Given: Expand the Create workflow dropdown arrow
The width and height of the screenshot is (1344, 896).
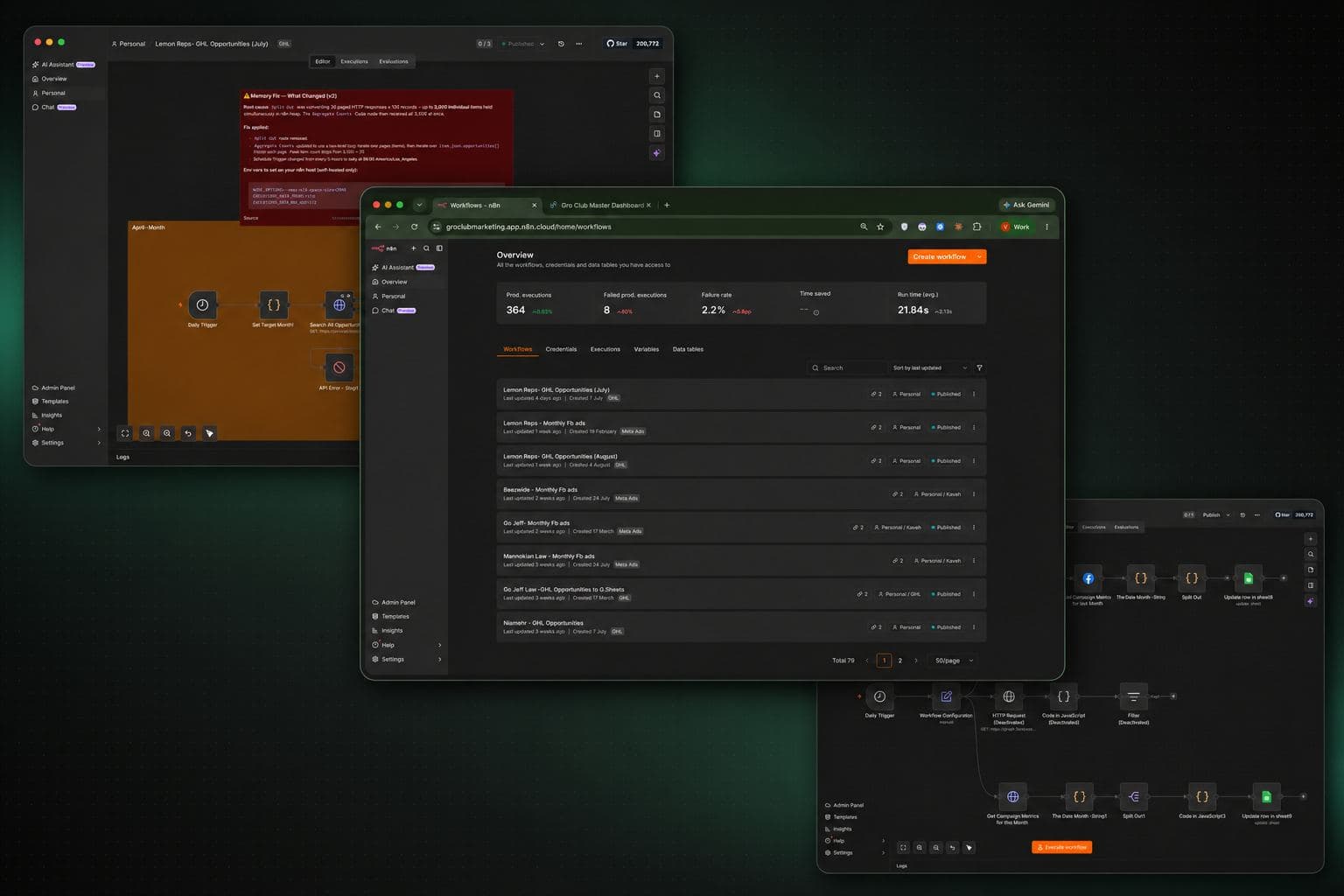Looking at the screenshot, I should tap(979, 256).
